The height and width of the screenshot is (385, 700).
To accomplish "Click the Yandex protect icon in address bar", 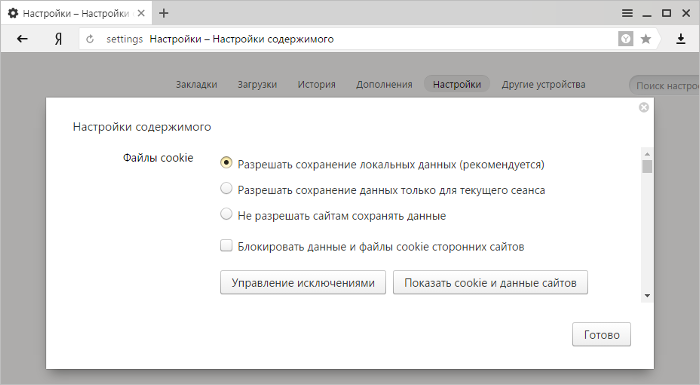I will click(x=626, y=39).
